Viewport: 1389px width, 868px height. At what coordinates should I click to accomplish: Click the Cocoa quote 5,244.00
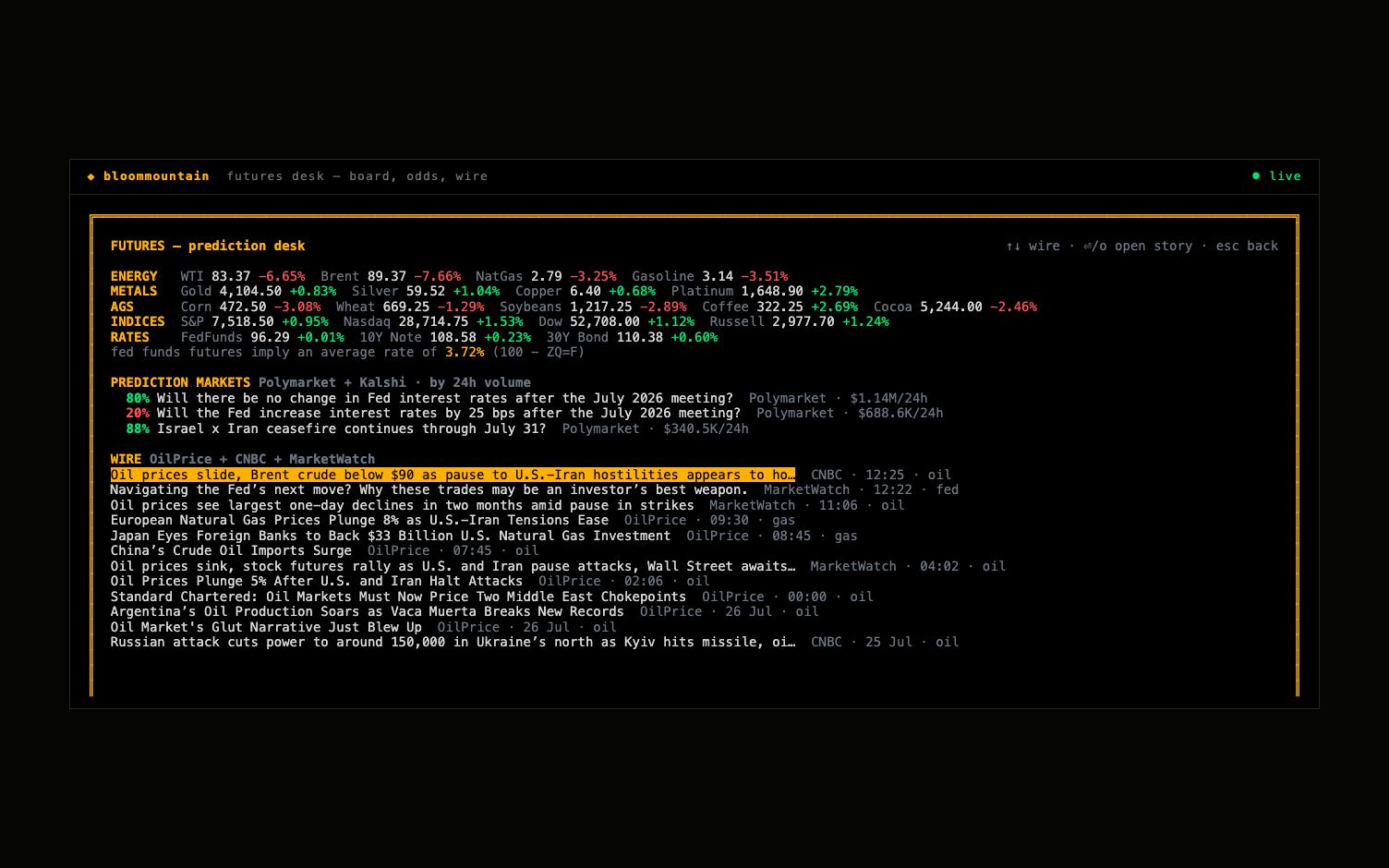pos(951,307)
